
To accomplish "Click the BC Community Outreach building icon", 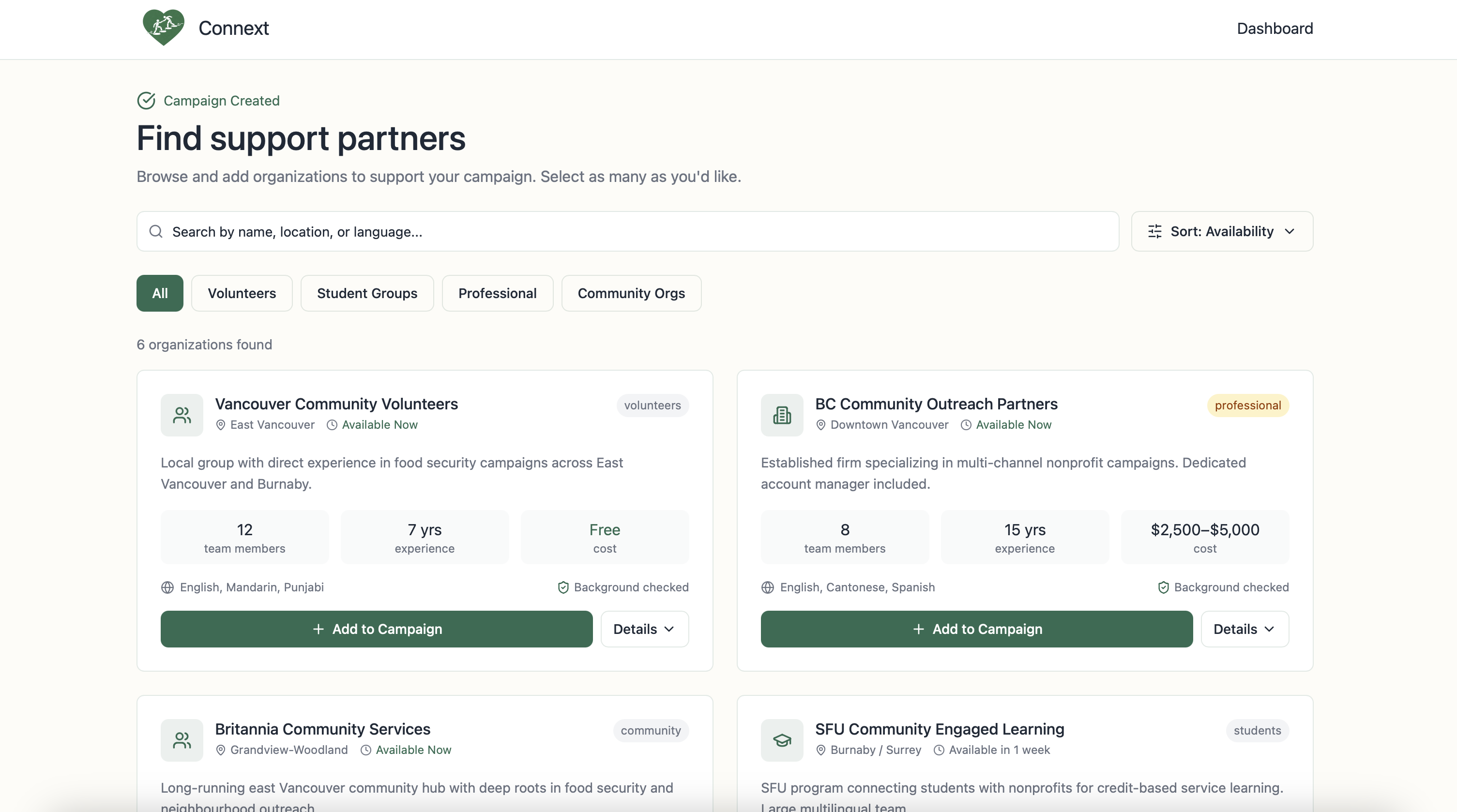I will coord(782,415).
